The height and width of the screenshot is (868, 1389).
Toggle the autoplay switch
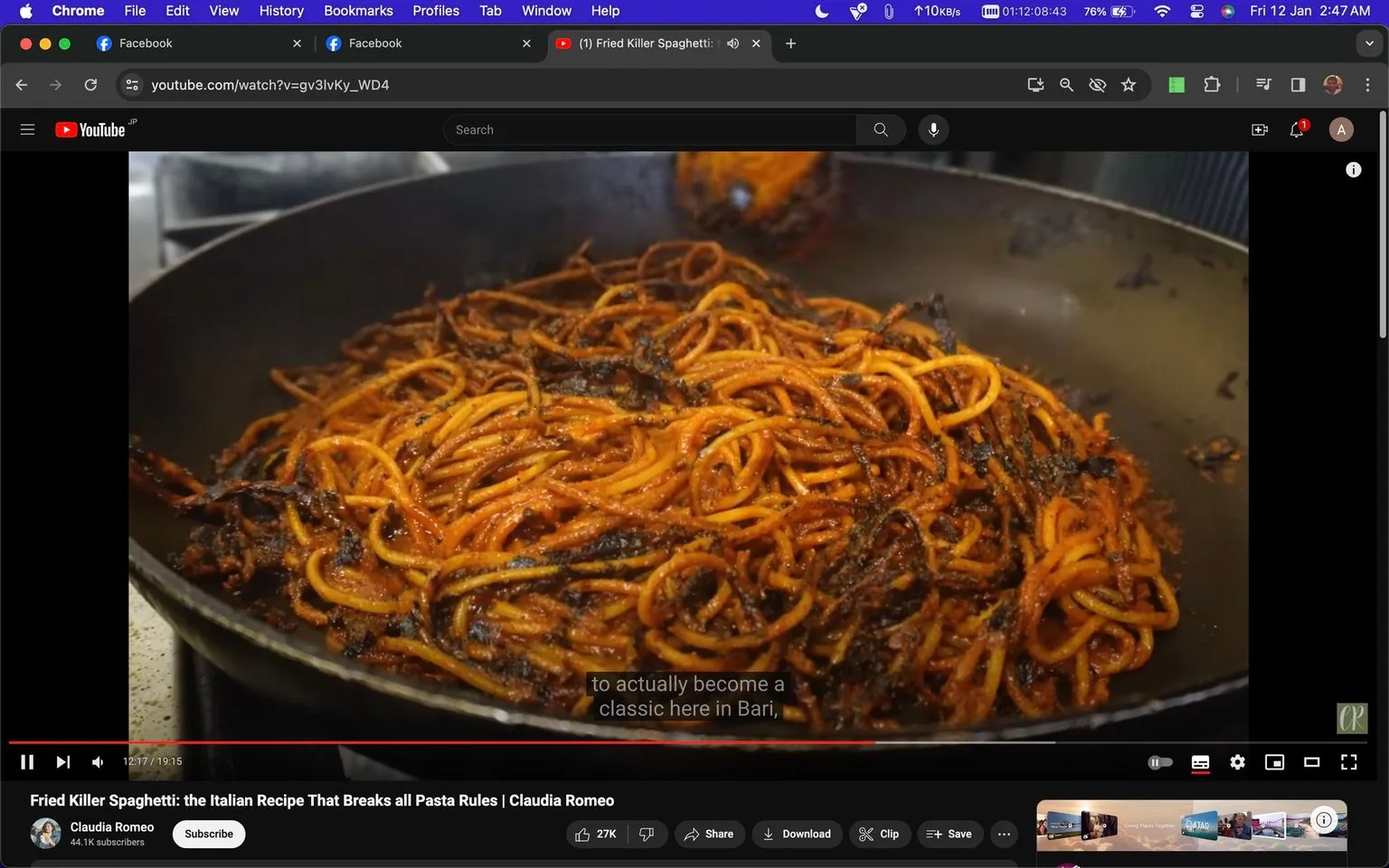pos(1160,762)
